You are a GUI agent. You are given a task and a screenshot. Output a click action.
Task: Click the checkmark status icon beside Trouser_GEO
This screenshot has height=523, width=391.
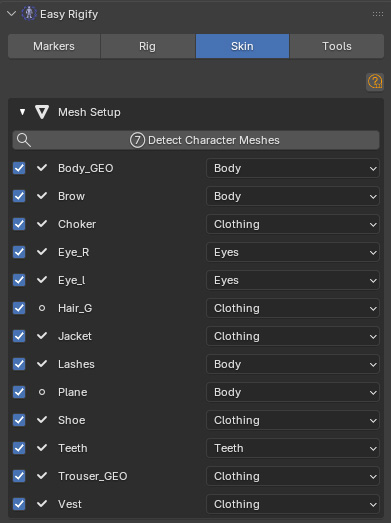coord(42,476)
